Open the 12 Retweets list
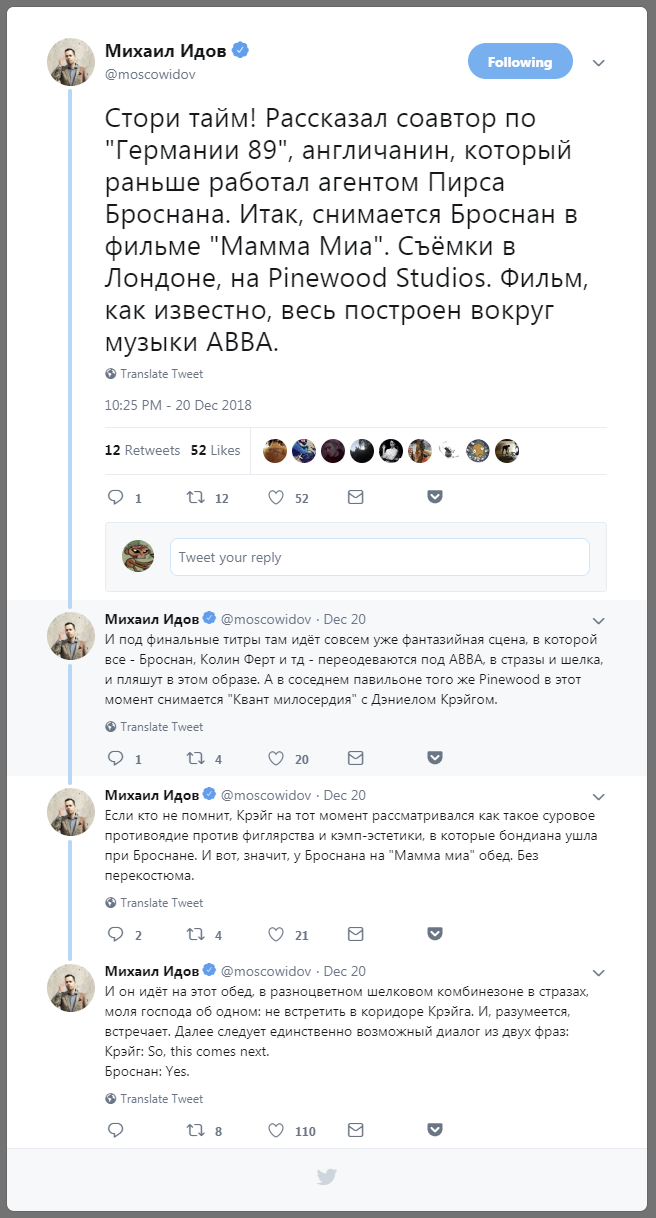656x1218 pixels. point(143,450)
